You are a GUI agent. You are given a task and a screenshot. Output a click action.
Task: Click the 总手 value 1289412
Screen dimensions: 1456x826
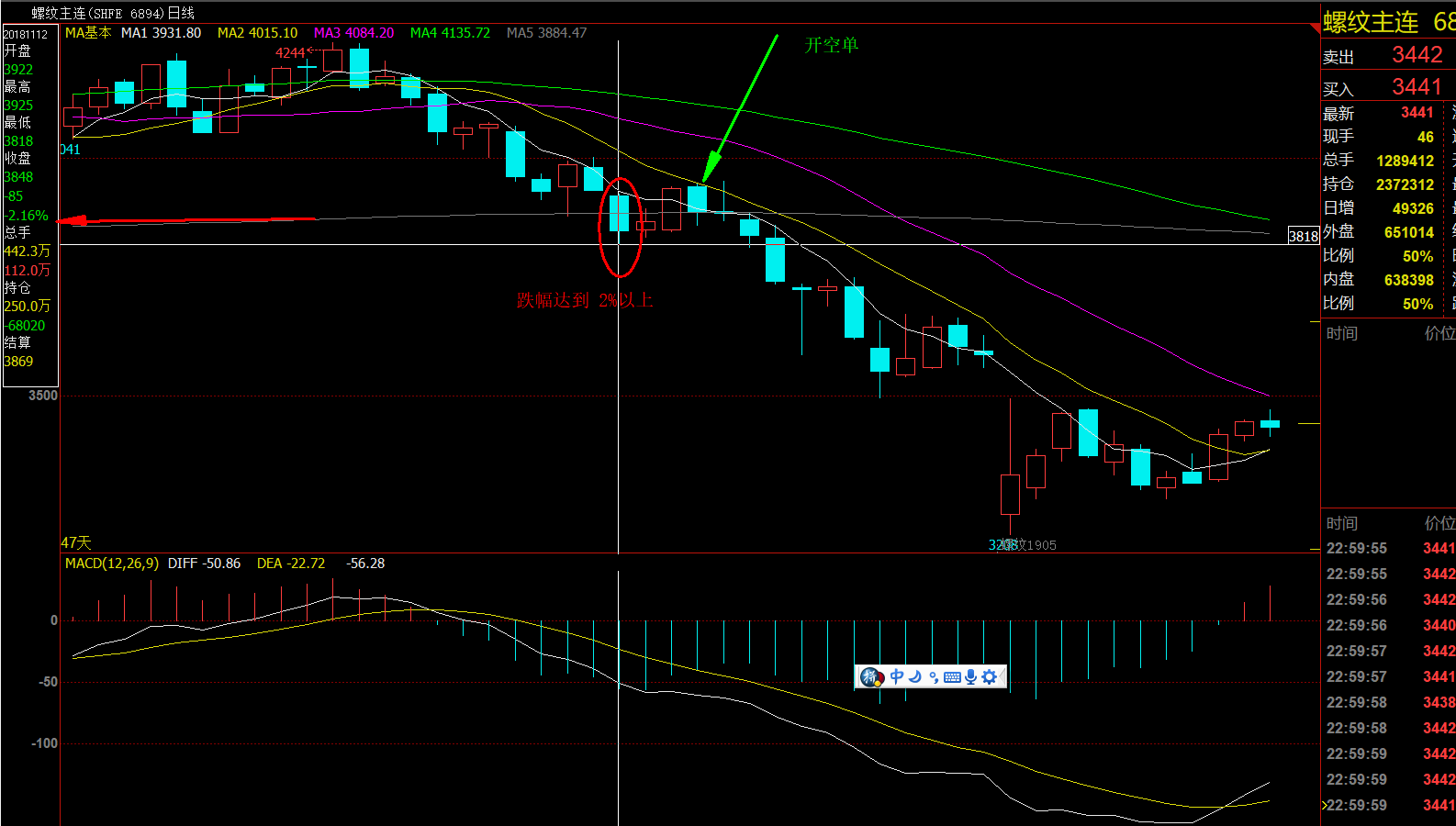point(1406,161)
